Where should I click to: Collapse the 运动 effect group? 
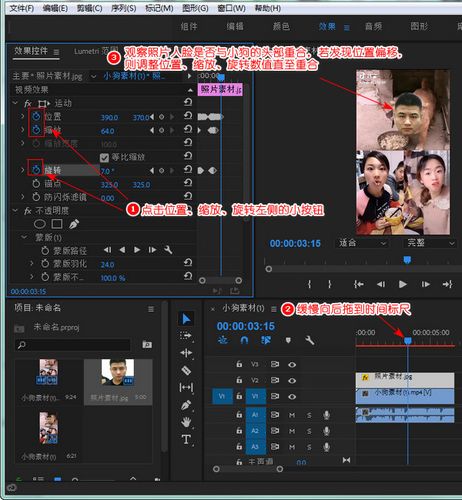click(15, 103)
